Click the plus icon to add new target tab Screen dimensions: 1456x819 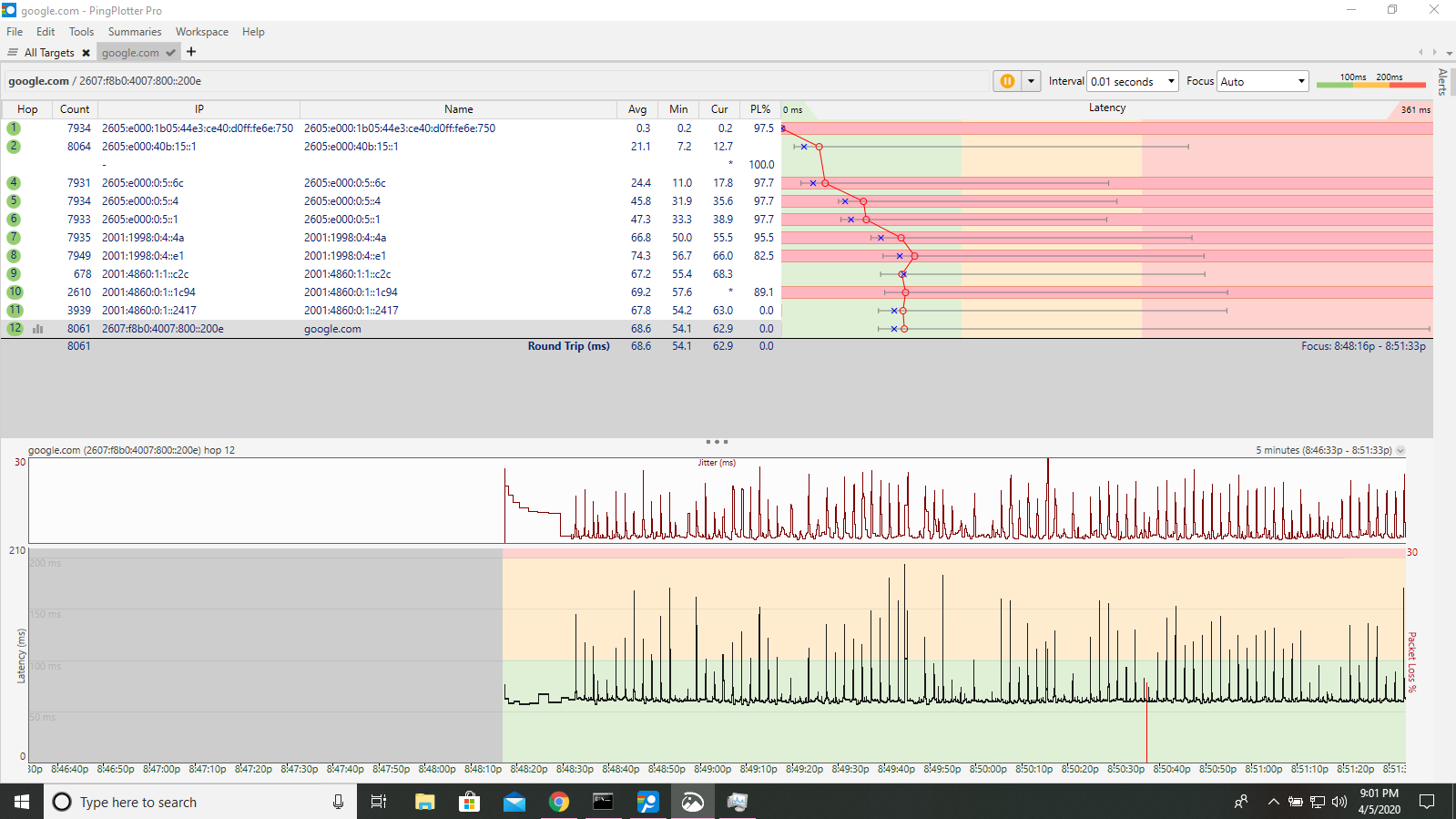pyautogui.click(x=191, y=52)
